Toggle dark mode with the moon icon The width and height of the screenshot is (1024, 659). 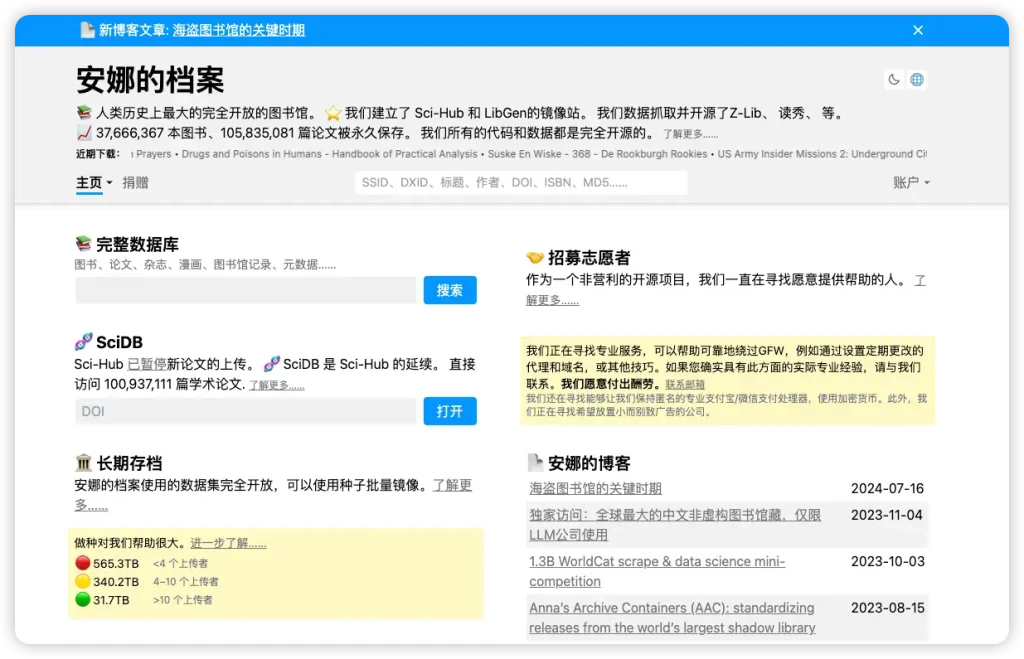[895, 79]
